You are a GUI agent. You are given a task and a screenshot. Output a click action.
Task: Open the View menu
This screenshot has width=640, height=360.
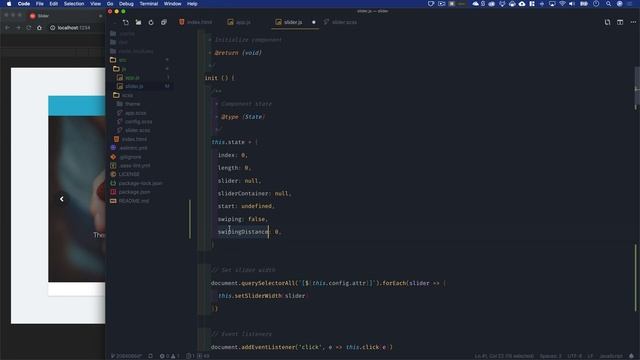[96, 4]
